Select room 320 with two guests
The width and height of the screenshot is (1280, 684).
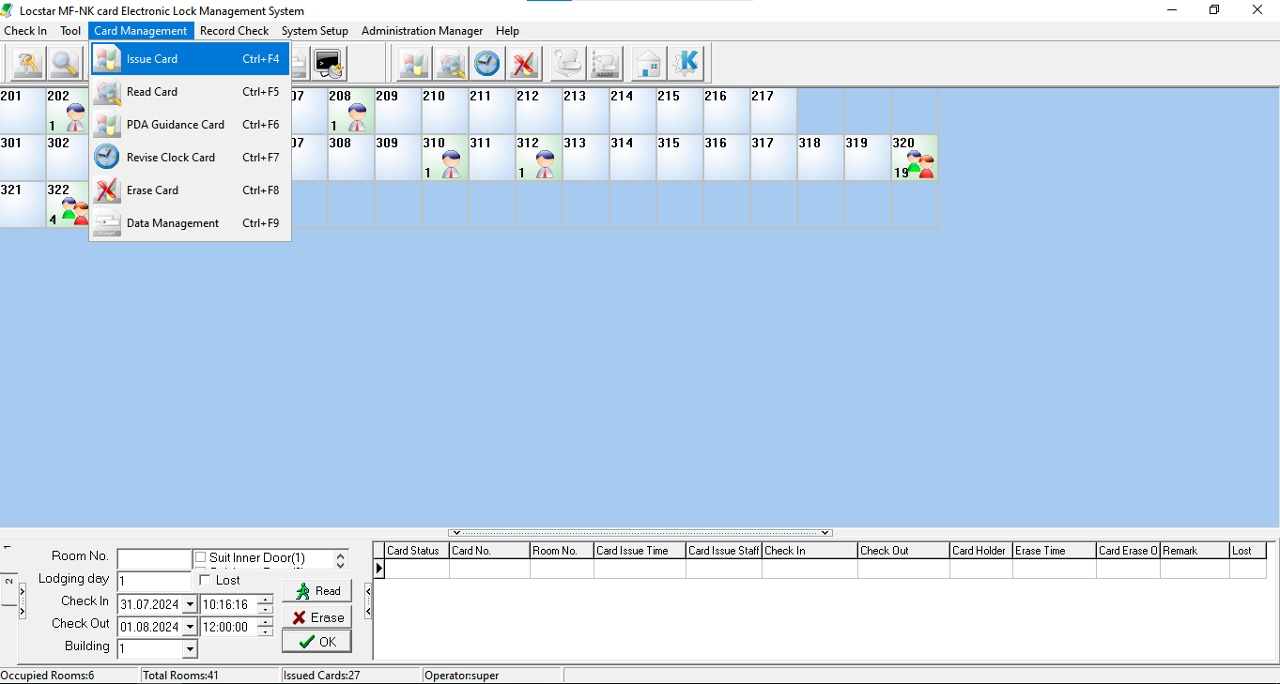click(x=915, y=158)
